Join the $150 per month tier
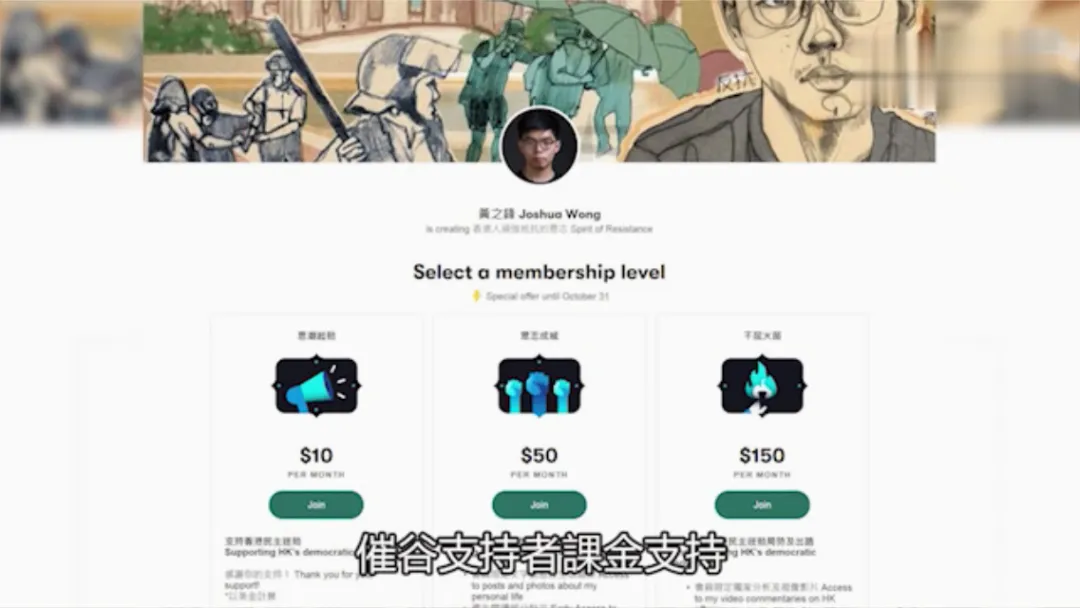Viewport: 1080px width, 608px height. click(762, 505)
